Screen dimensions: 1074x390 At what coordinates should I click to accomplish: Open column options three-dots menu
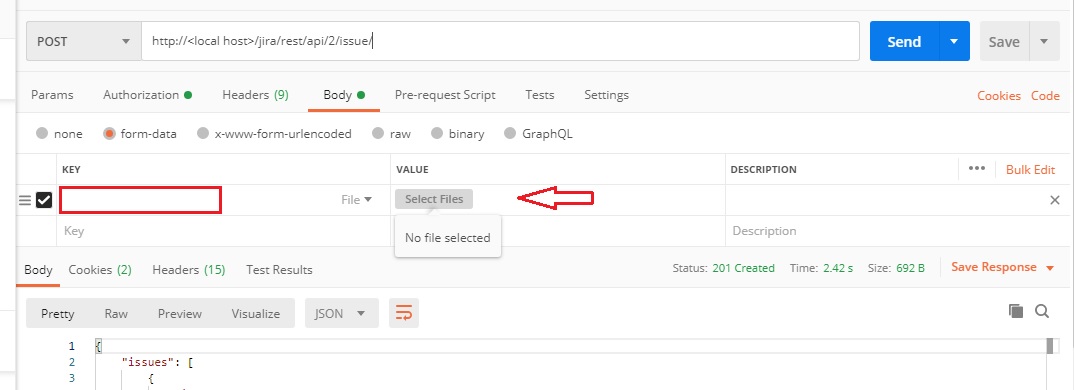(x=977, y=169)
